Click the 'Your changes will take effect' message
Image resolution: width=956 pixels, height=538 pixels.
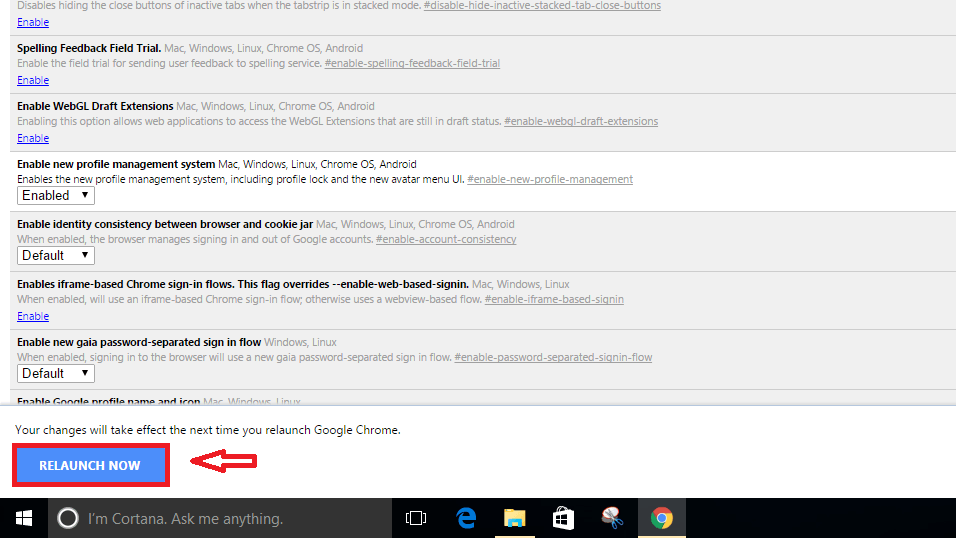[x=208, y=430]
